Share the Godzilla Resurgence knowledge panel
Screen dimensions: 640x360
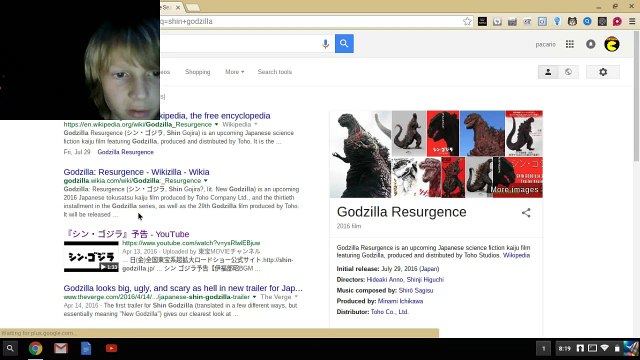click(x=526, y=213)
